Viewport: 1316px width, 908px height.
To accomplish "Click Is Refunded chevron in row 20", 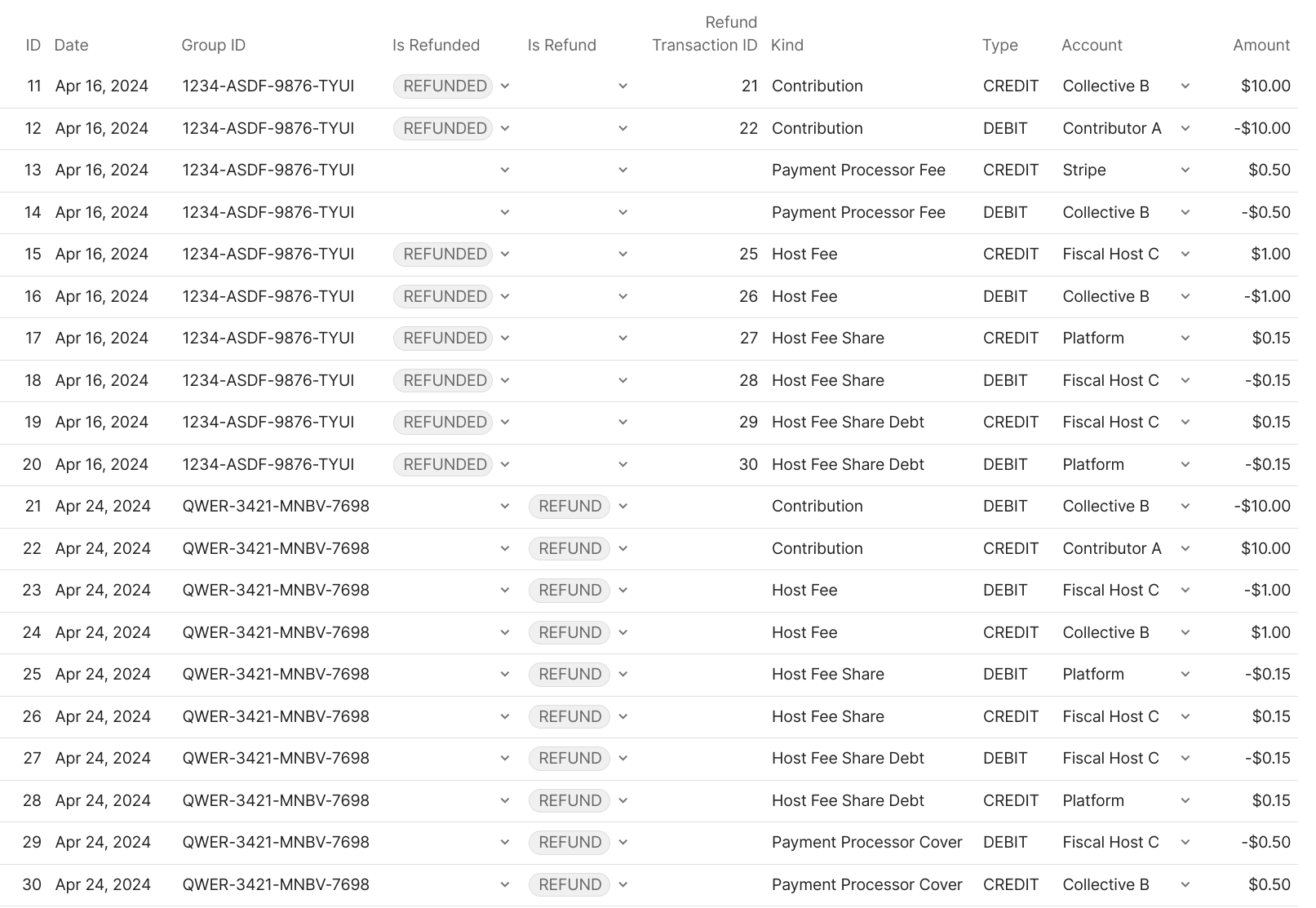I will point(504,465).
